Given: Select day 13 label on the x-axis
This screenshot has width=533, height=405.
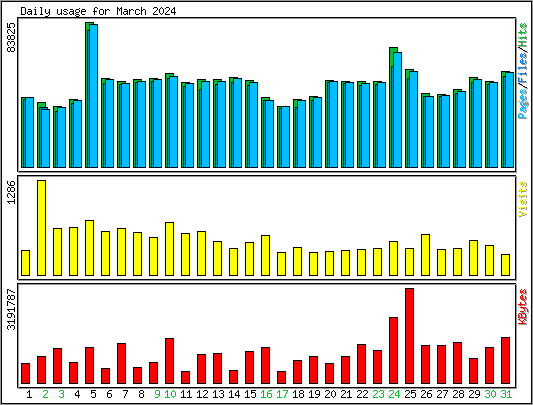Looking at the screenshot, I should click(x=218, y=394).
